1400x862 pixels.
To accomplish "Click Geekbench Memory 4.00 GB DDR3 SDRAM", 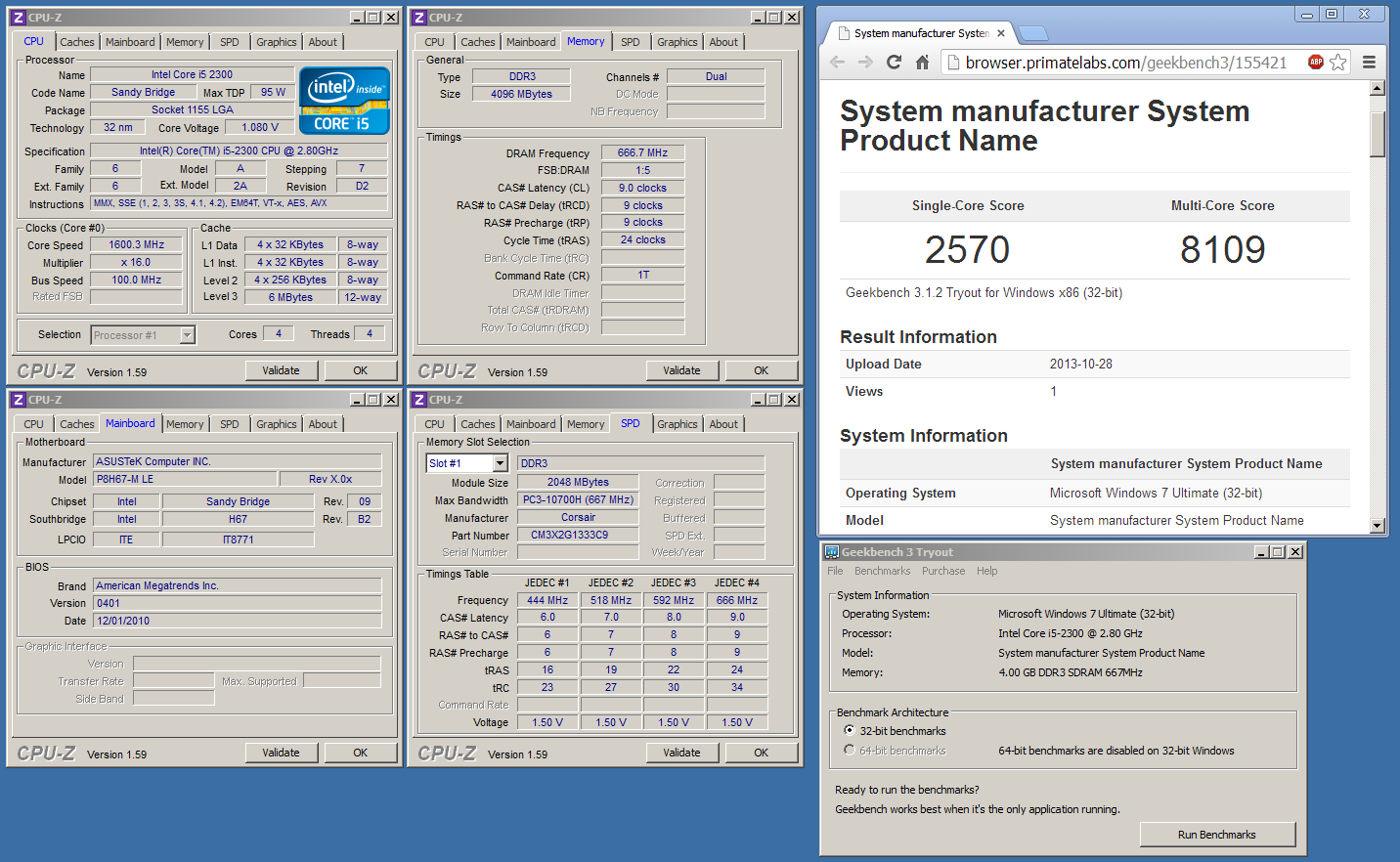I will [1071, 672].
